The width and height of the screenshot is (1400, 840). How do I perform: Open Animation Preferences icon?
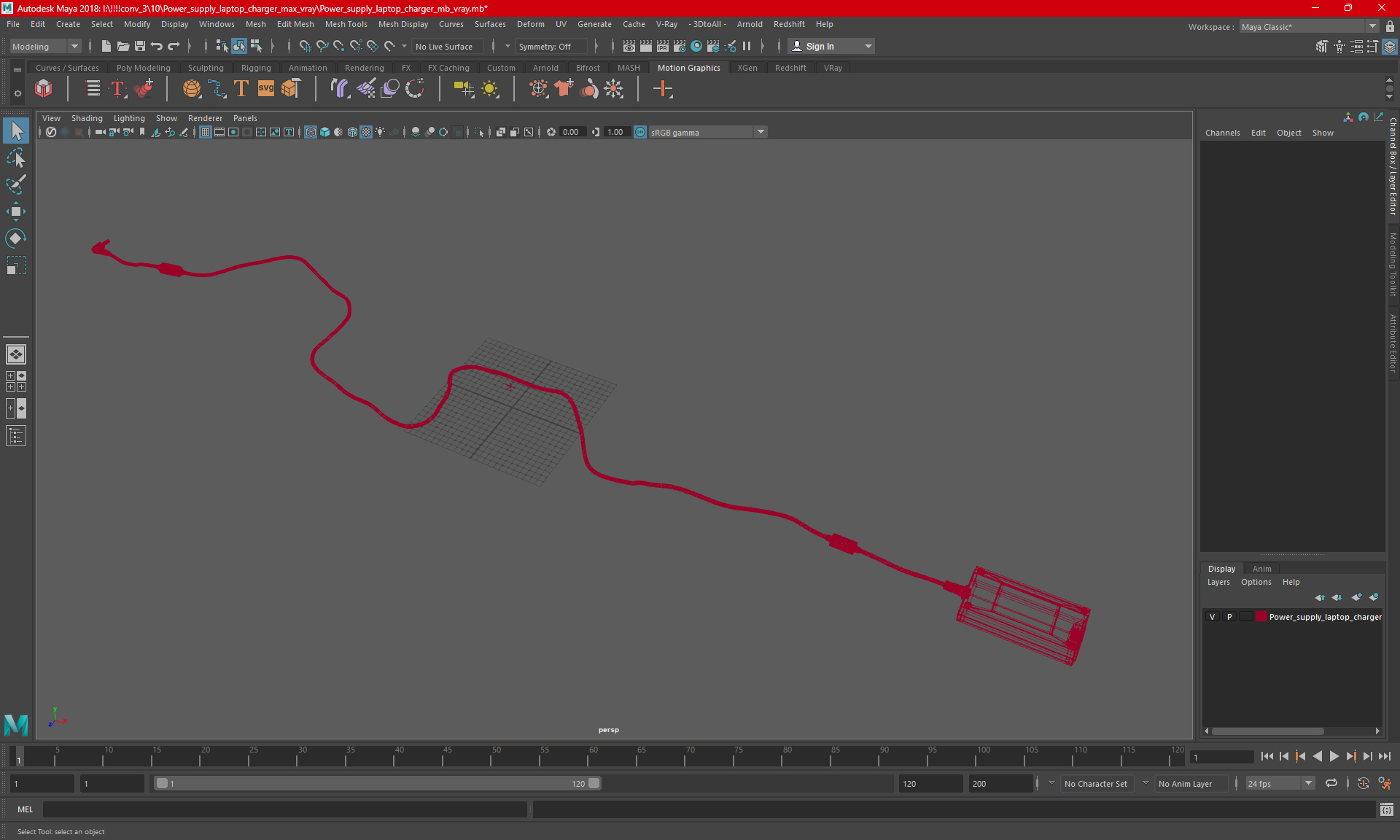click(x=1385, y=783)
